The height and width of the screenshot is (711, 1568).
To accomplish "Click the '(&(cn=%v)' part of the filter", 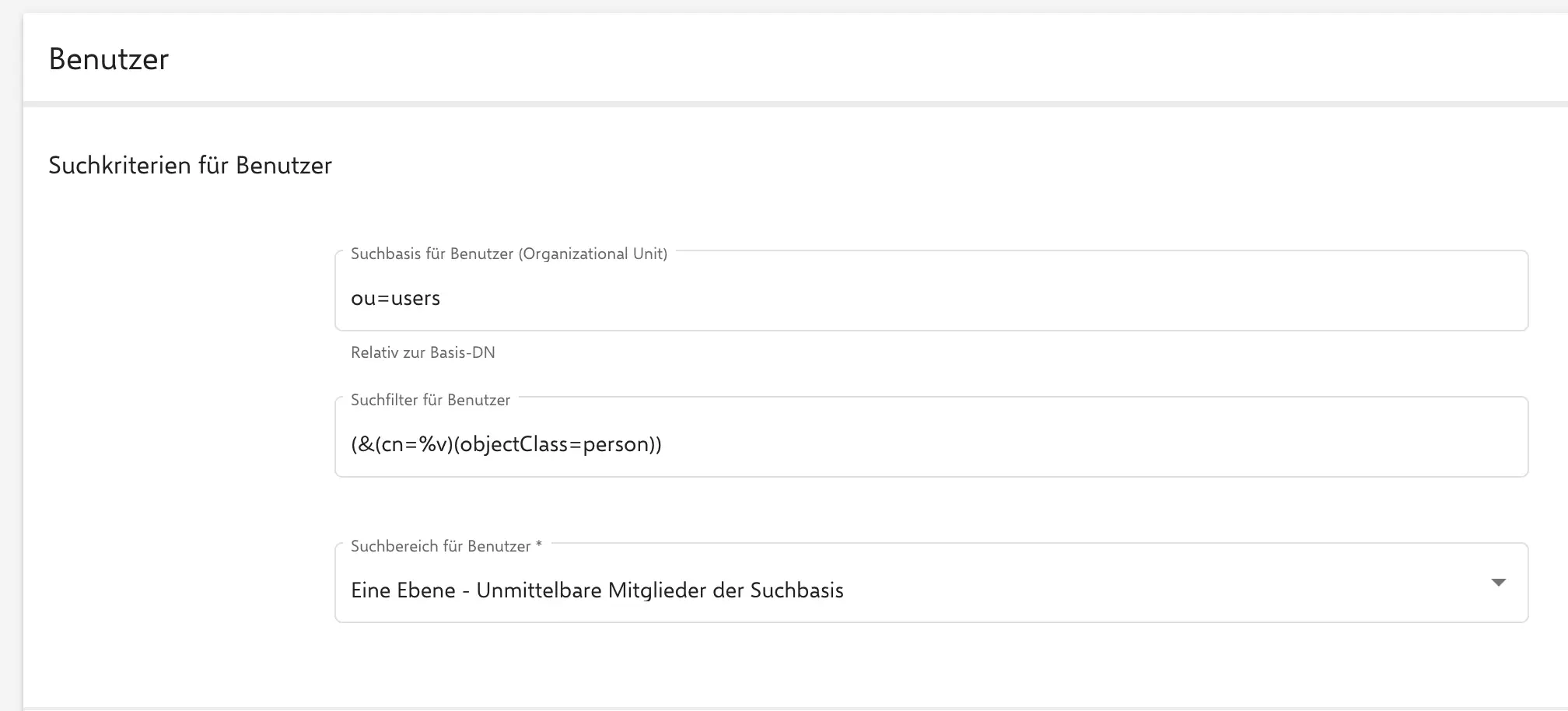I will (401, 445).
